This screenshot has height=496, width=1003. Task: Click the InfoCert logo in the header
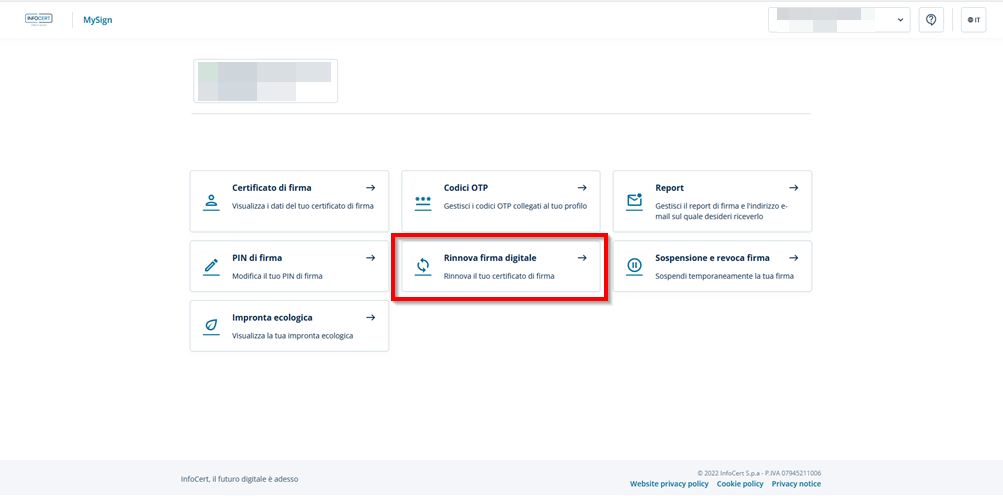pos(38,19)
